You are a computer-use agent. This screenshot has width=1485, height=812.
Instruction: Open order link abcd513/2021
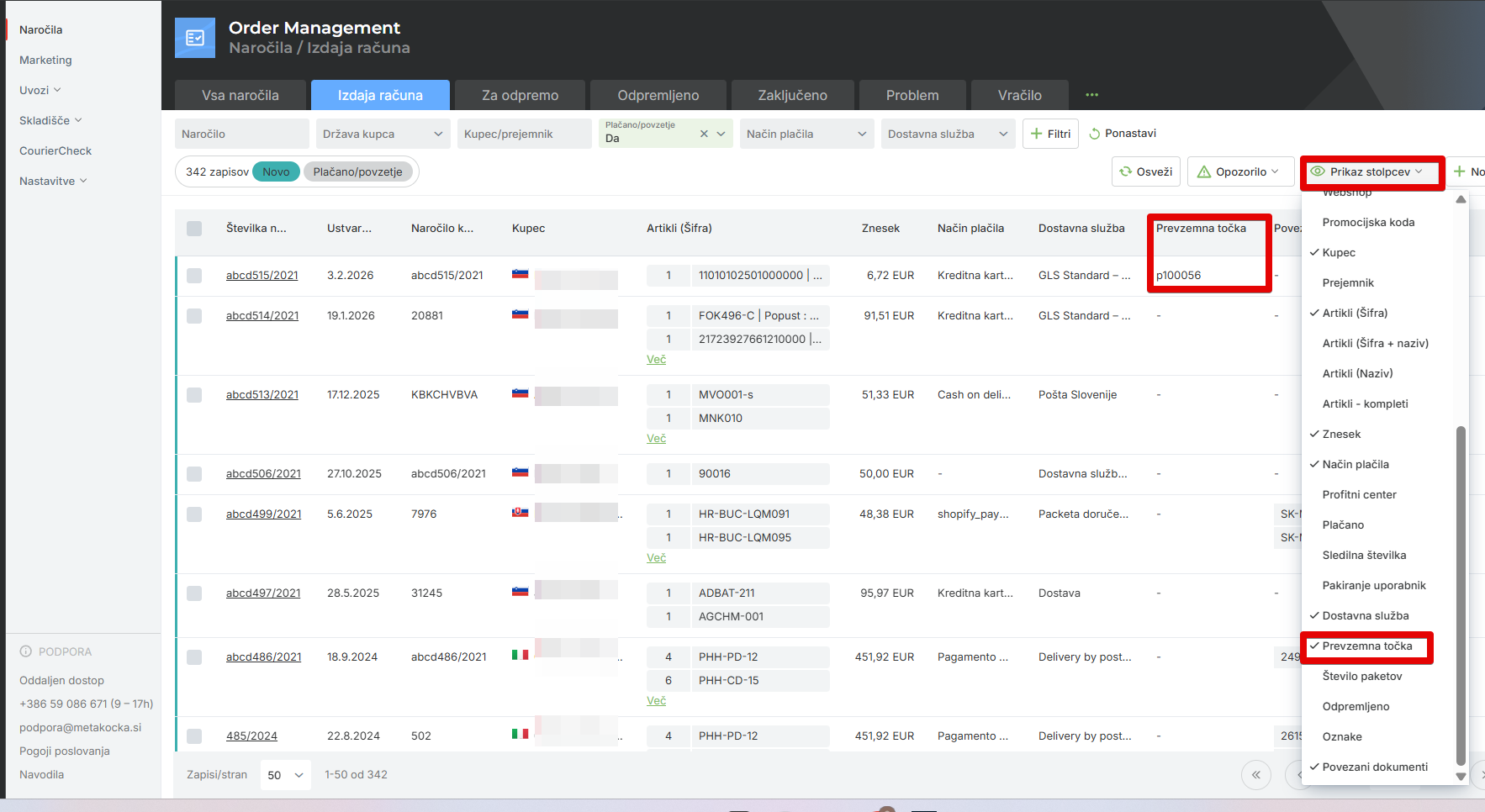[x=262, y=394]
